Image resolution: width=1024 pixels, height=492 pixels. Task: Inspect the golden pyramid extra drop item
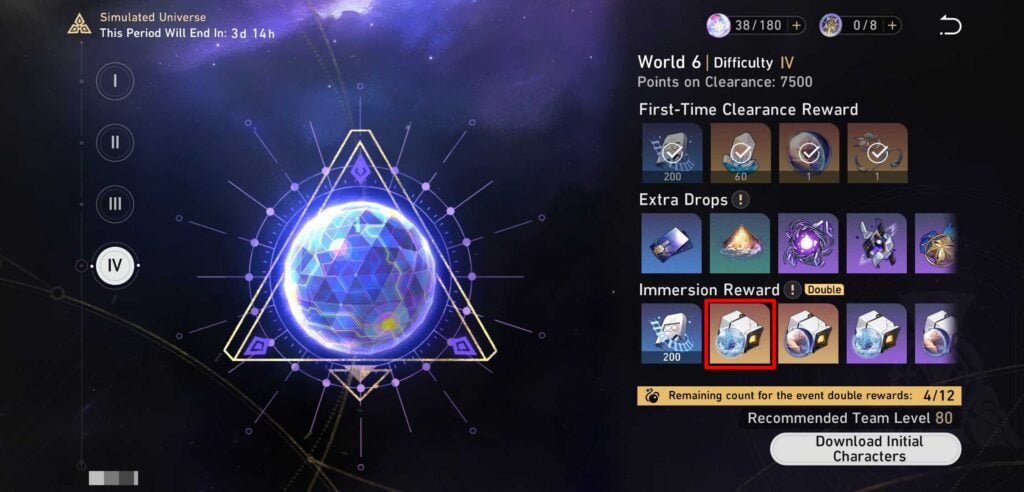pyautogui.click(x=740, y=243)
